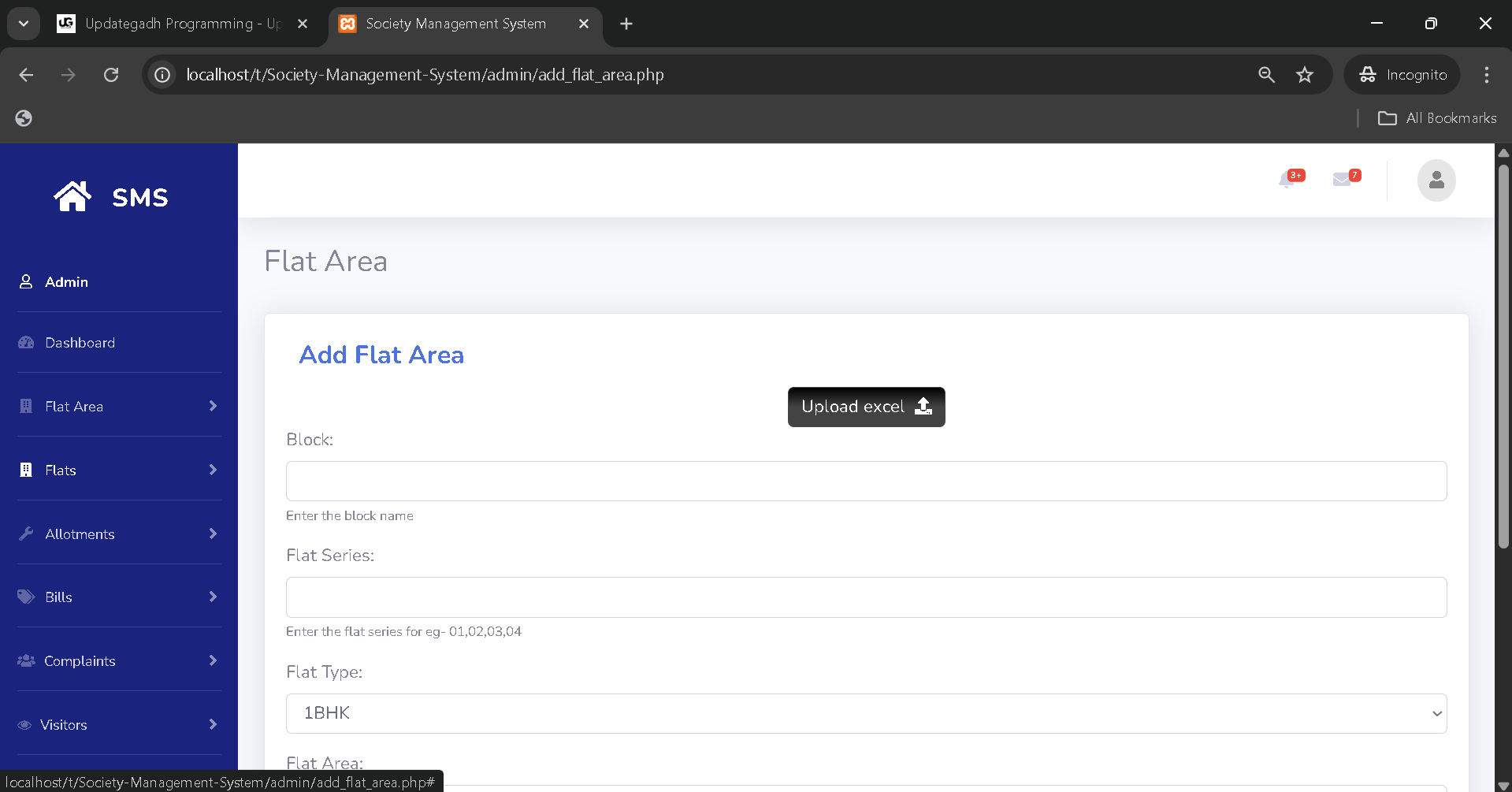Open the user profile avatar menu
This screenshot has width=1512, height=792.
click(x=1436, y=180)
